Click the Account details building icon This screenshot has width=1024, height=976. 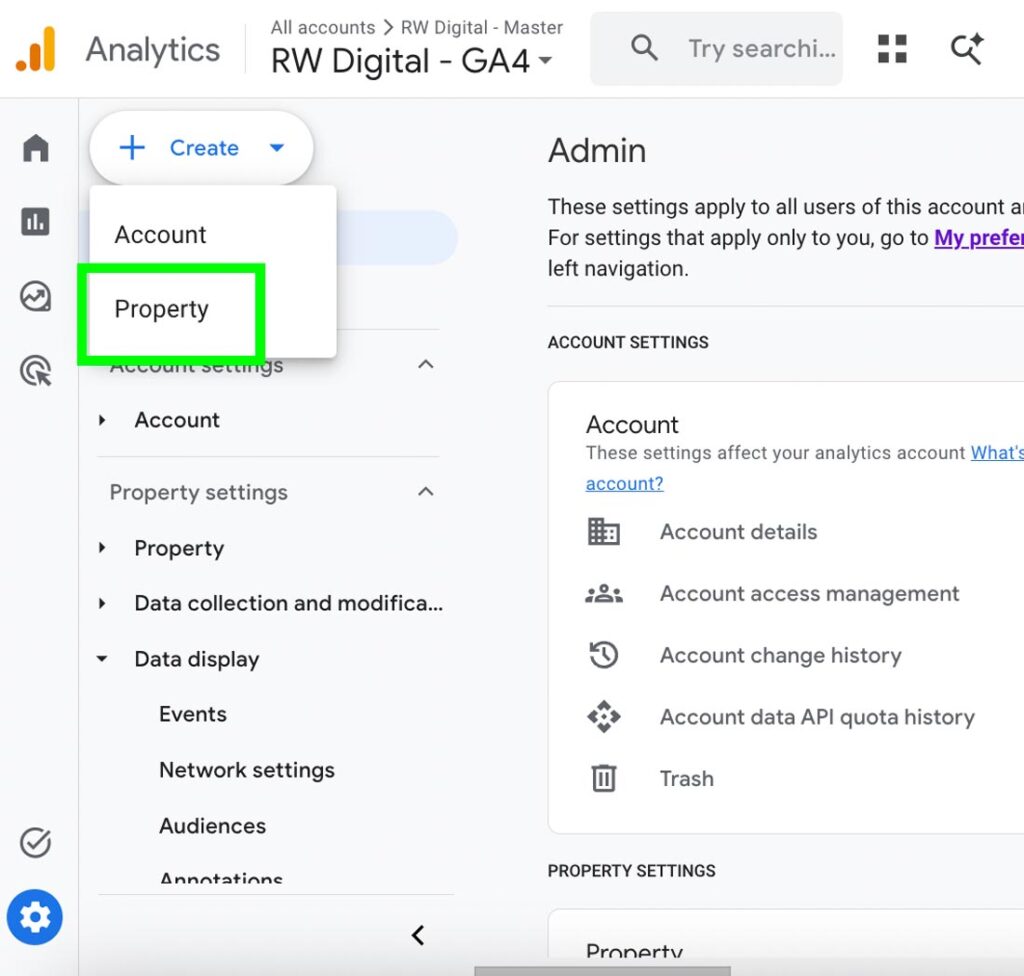click(603, 531)
